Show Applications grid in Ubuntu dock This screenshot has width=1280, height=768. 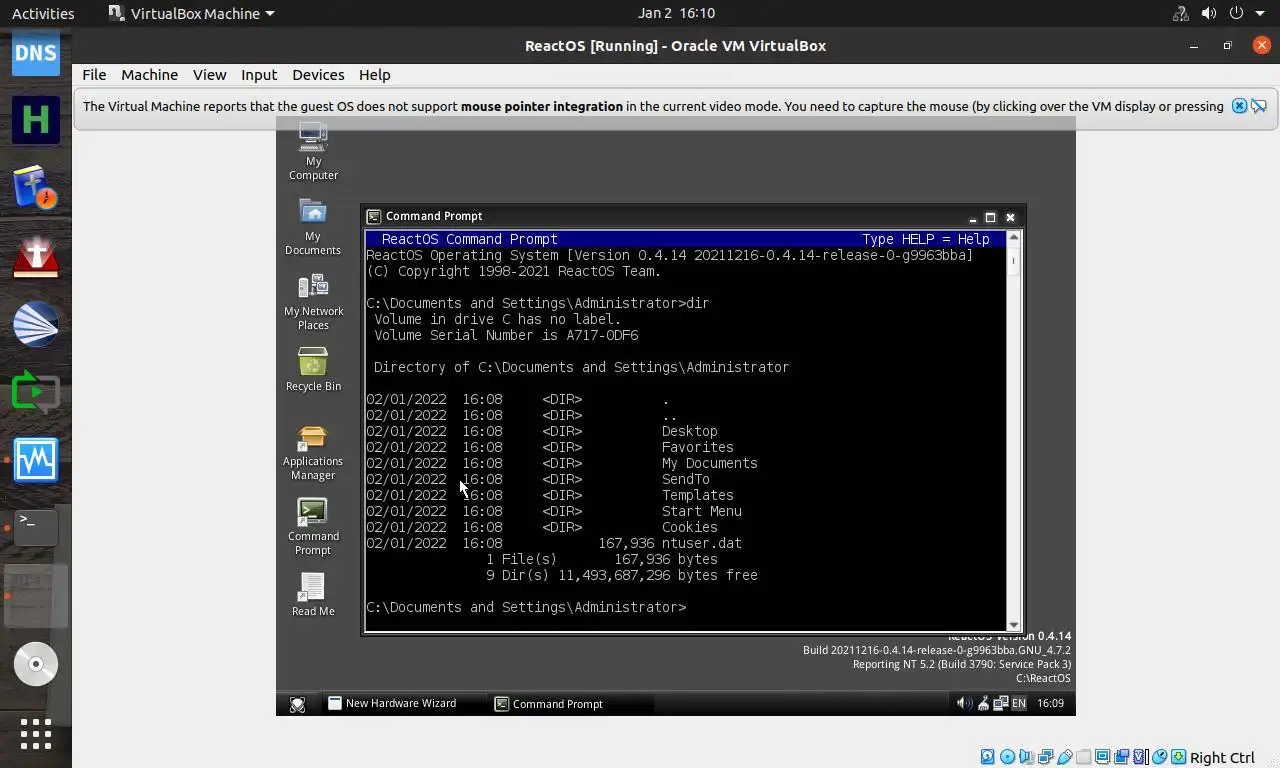point(36,734)
